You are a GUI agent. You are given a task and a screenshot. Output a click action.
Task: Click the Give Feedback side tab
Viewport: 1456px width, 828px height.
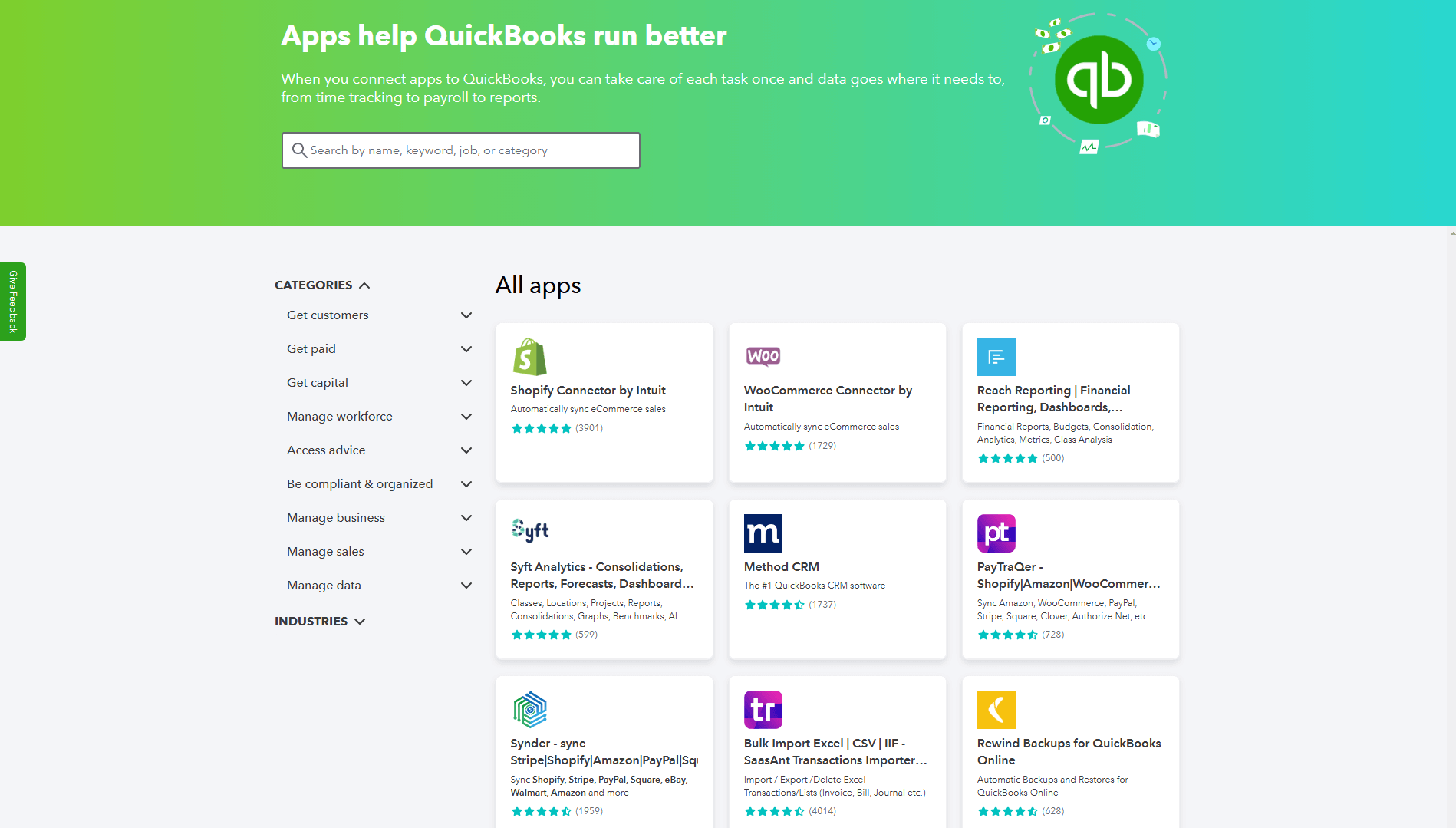click(x=13, y=302)
